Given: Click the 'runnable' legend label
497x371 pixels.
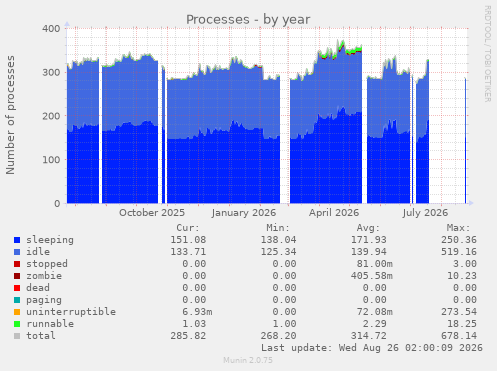Looking at the screenshot, I should tap(50, 324).
